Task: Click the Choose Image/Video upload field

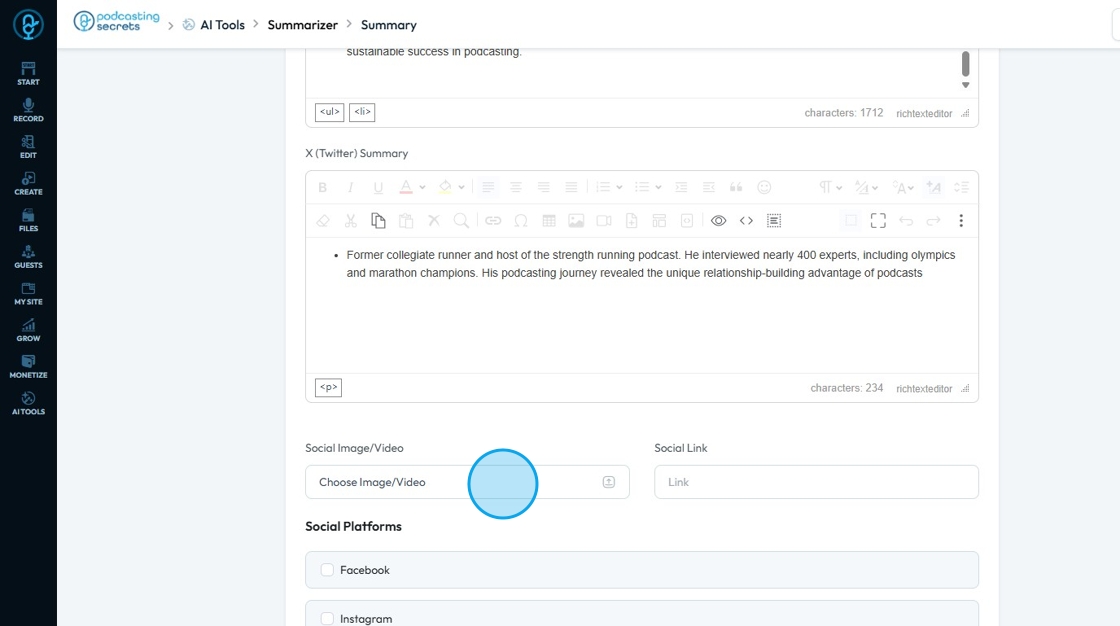Action: [467, 482]
